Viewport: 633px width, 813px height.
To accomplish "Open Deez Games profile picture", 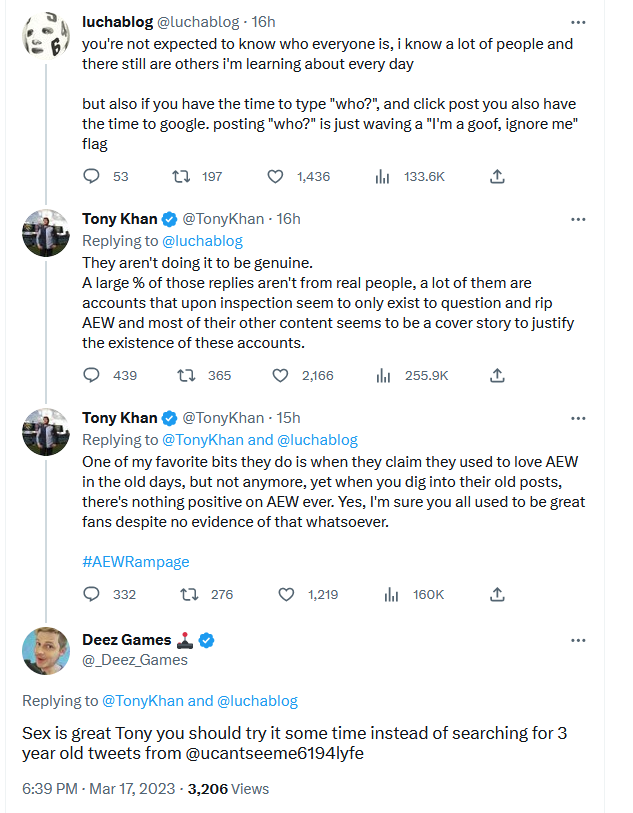I will [46, 650].
